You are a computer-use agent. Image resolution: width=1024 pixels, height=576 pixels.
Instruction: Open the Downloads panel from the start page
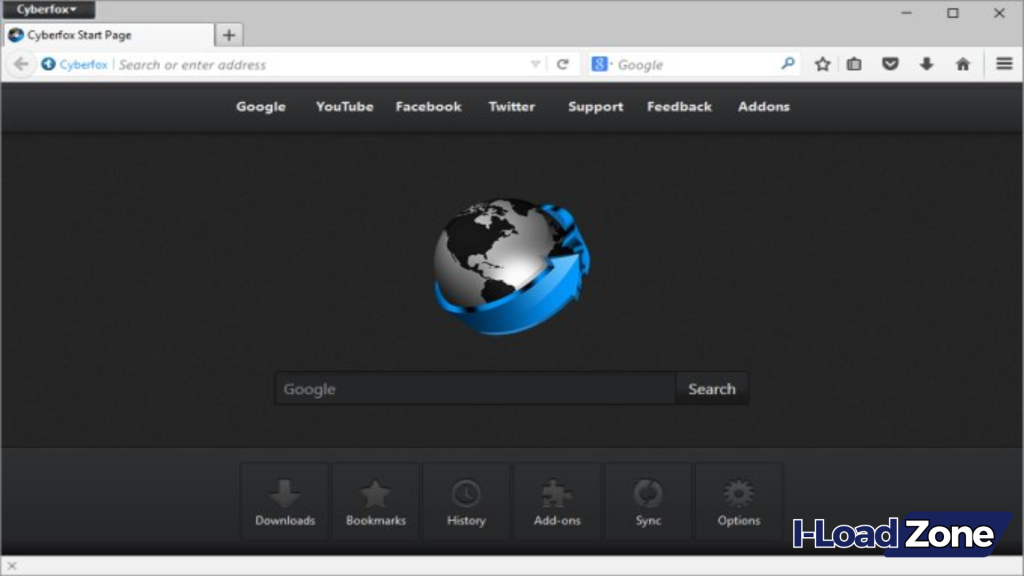click(285, 500)
